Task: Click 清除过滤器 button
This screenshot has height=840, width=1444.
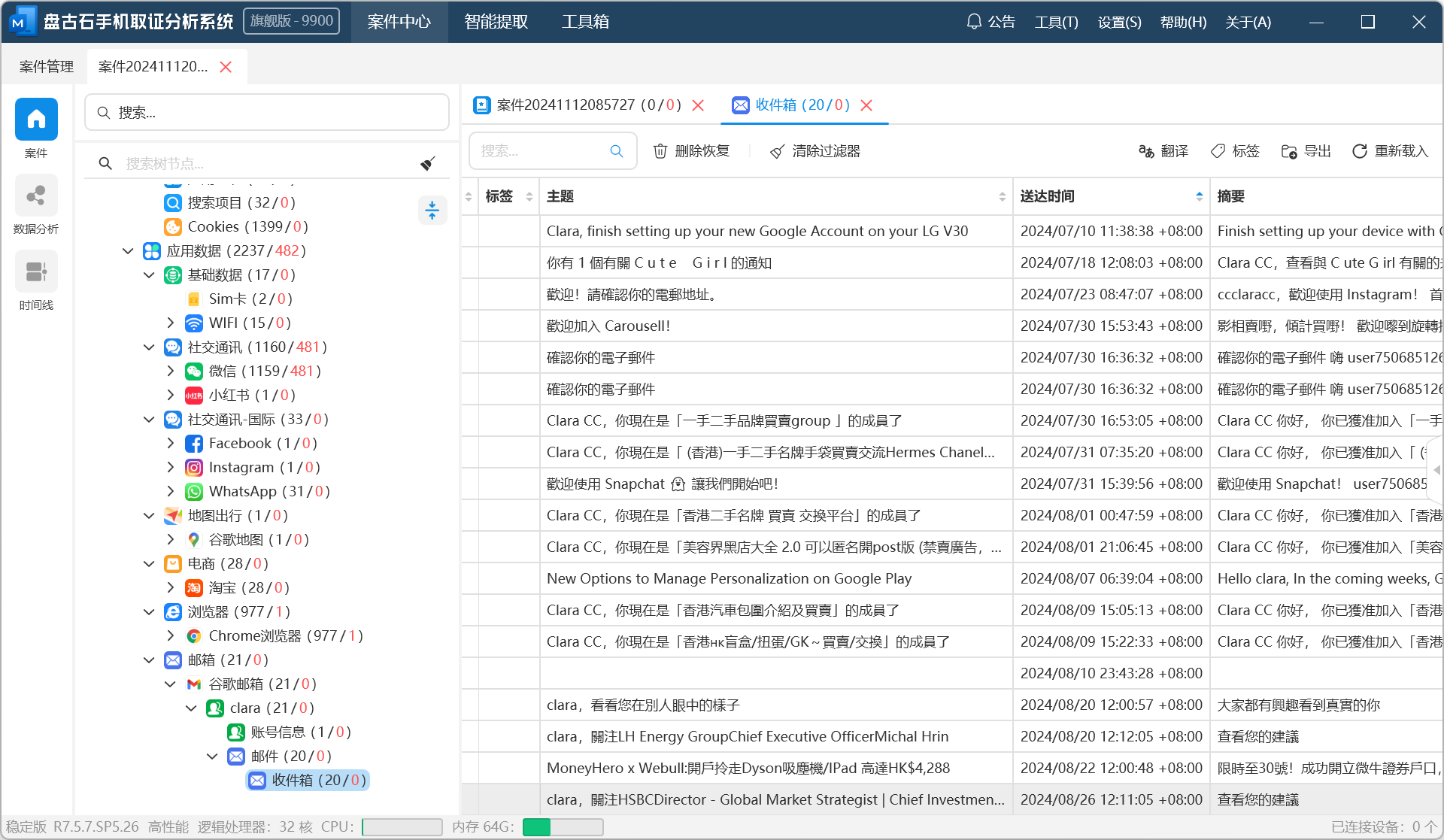Action: (815, 151)
